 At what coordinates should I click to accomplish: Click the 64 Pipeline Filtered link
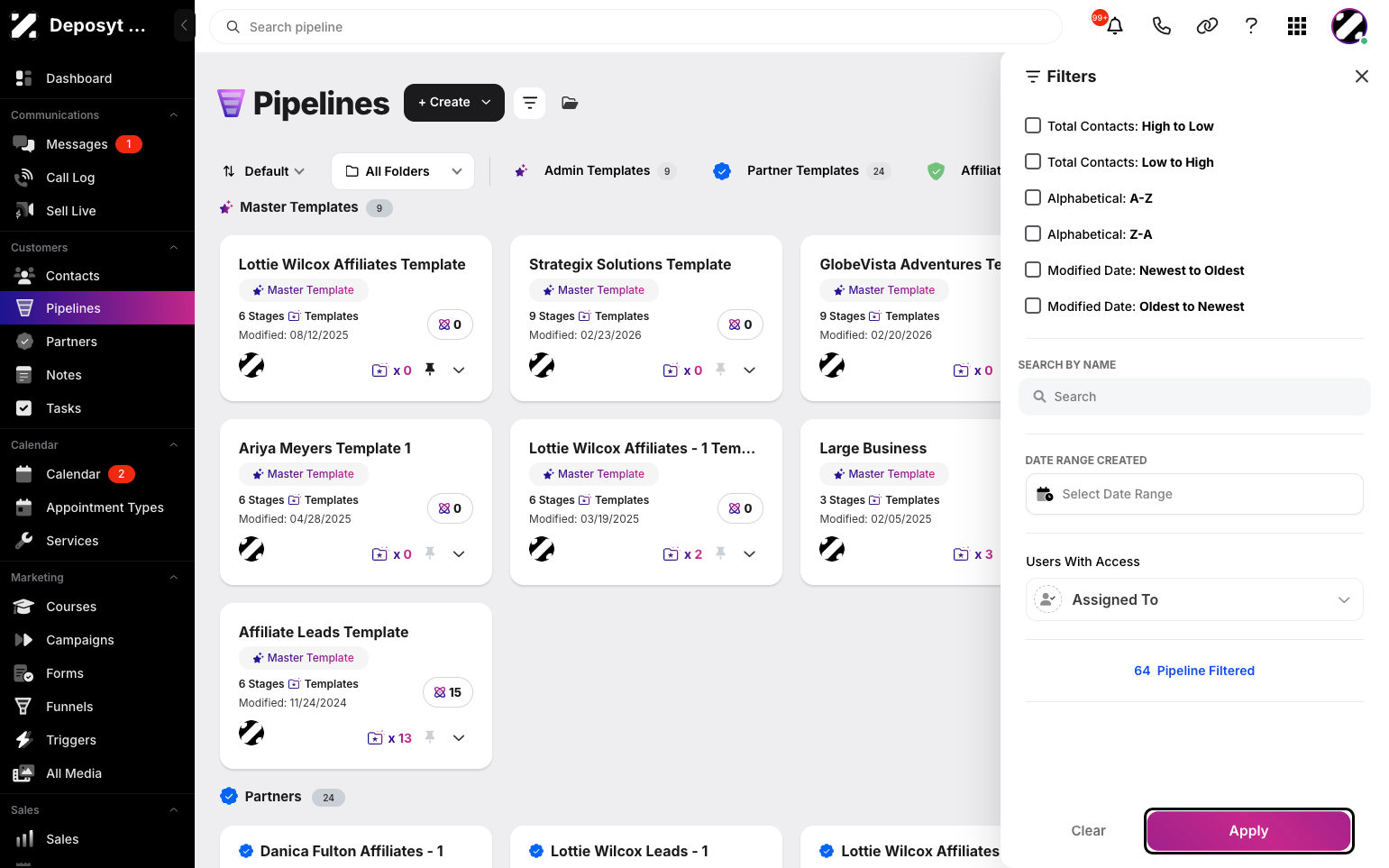(x=1194, y=671)
